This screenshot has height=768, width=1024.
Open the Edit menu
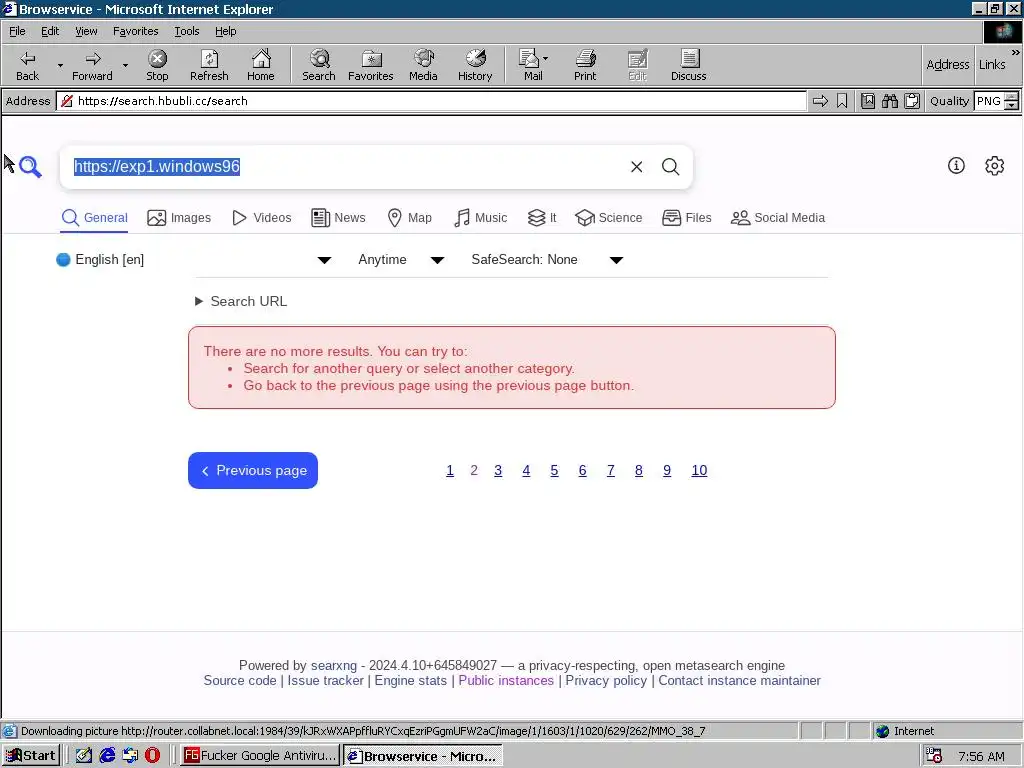pyautogui.click(x=50, y=31)
